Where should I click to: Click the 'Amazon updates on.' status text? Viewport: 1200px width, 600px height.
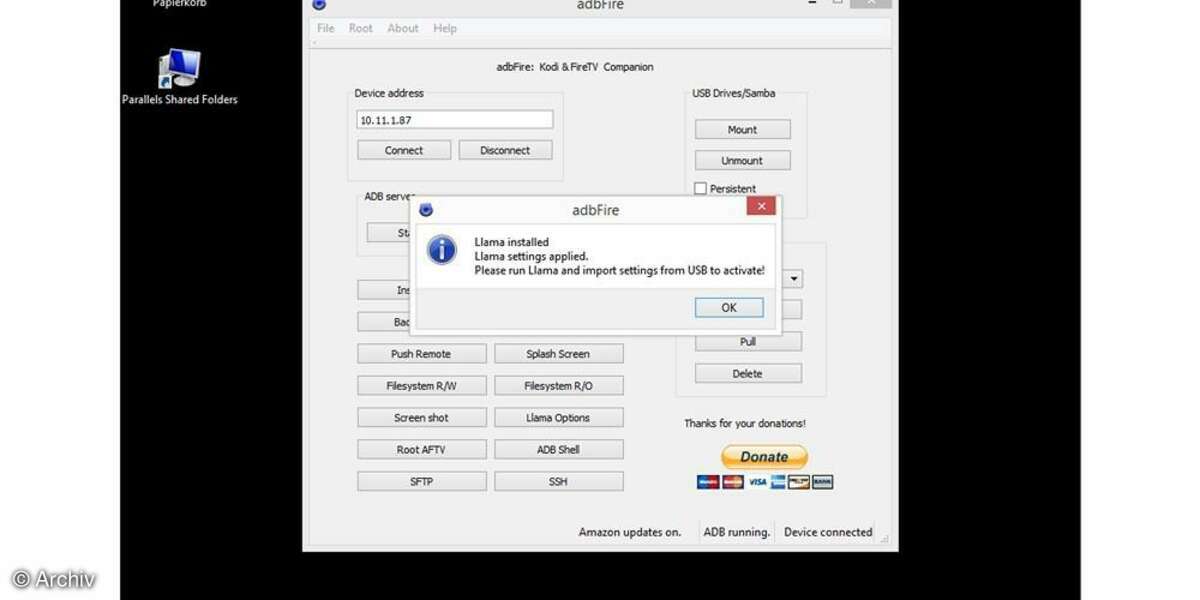point(630,533)
